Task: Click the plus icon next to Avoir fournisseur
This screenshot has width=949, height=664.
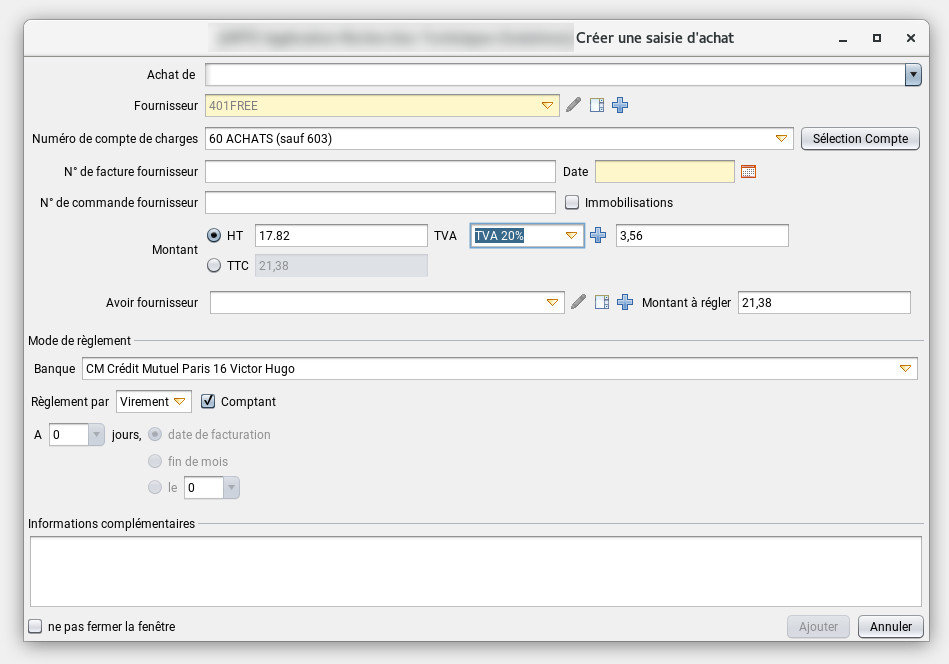Action: (625, 303)
